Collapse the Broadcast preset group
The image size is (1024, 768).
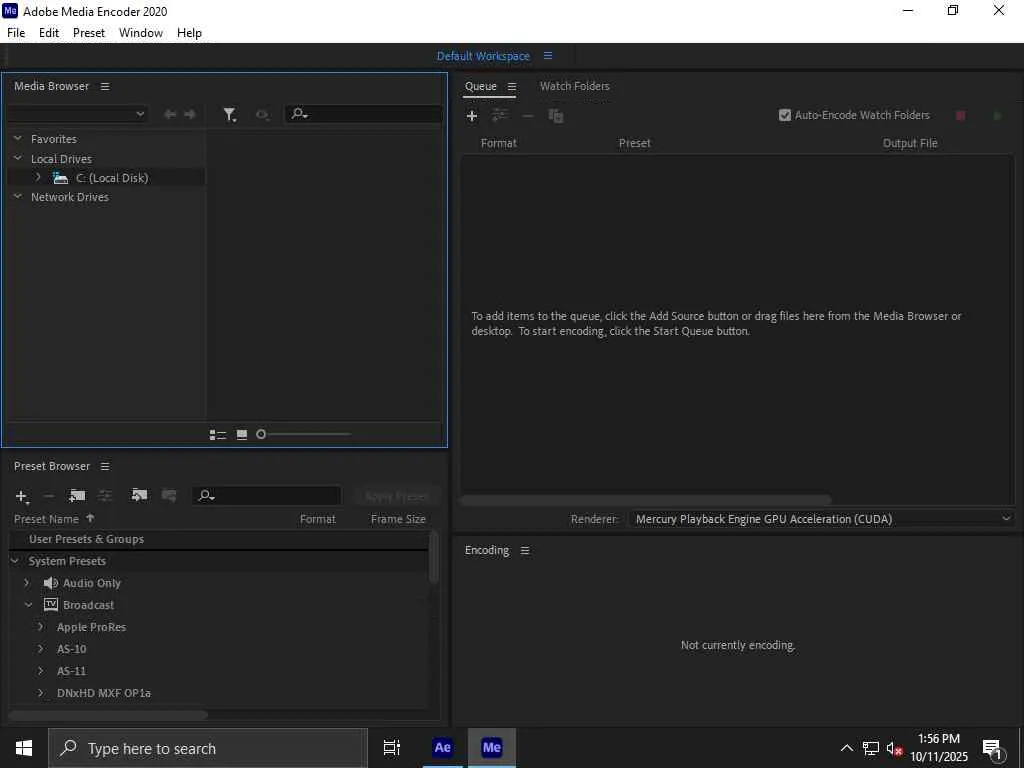[29, 605]
